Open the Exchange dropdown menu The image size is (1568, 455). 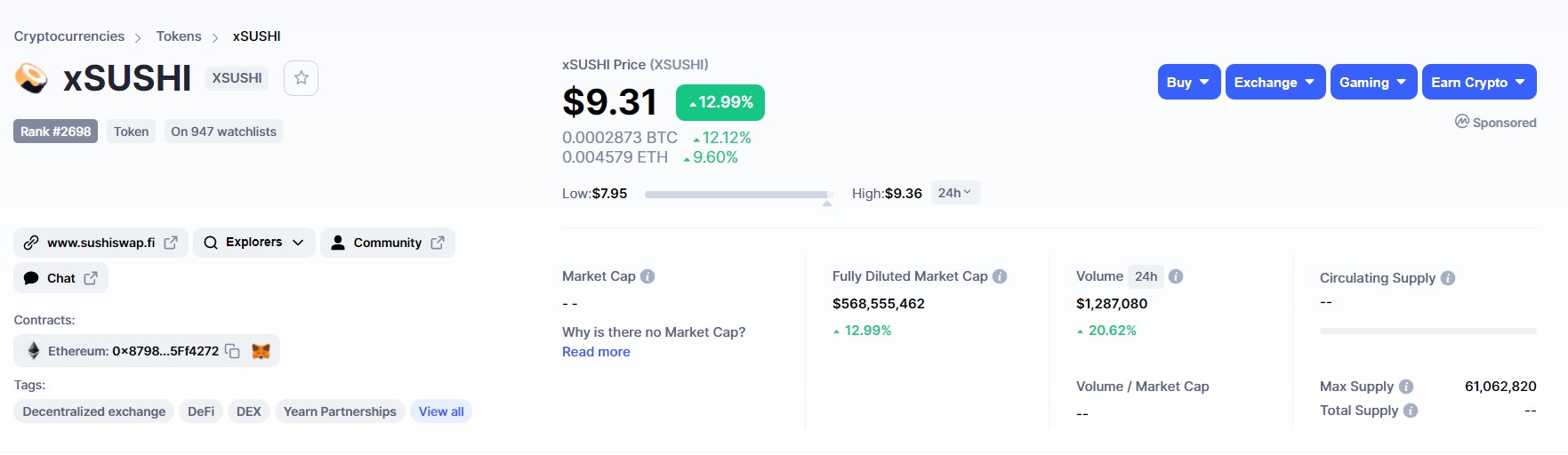(x=1275, y=82)
